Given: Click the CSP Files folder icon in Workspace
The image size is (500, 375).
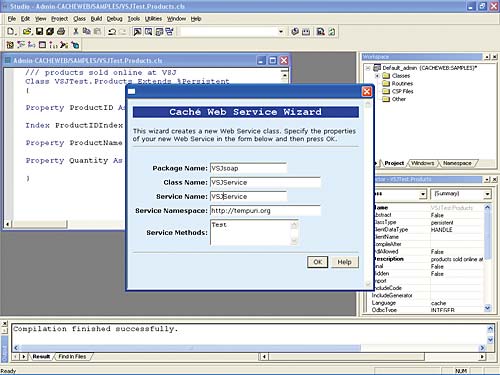Looking at the screenshot, I should coord(386,91).
